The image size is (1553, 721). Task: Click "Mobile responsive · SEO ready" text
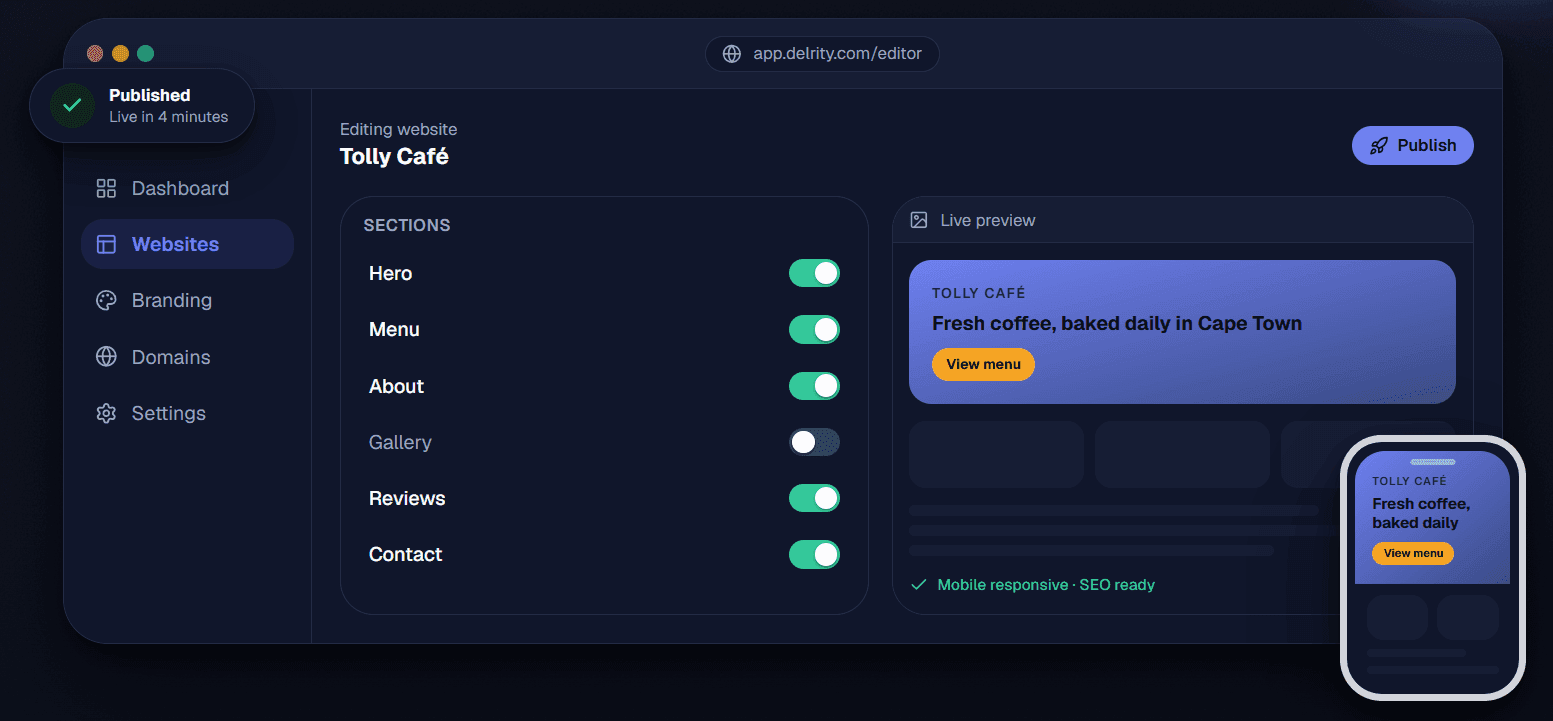point(1046,585)
